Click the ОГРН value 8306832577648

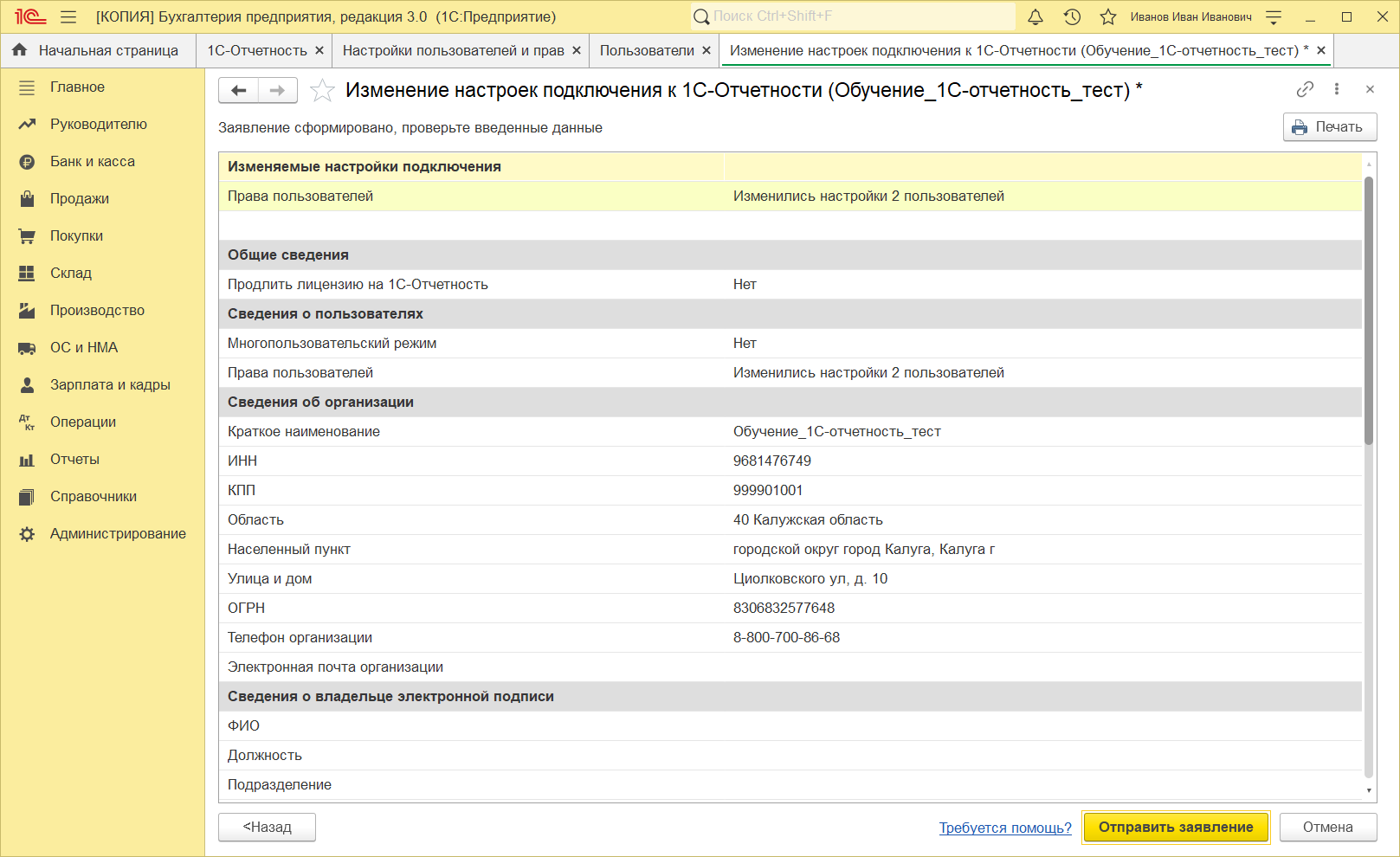click(x=784, y=609)
